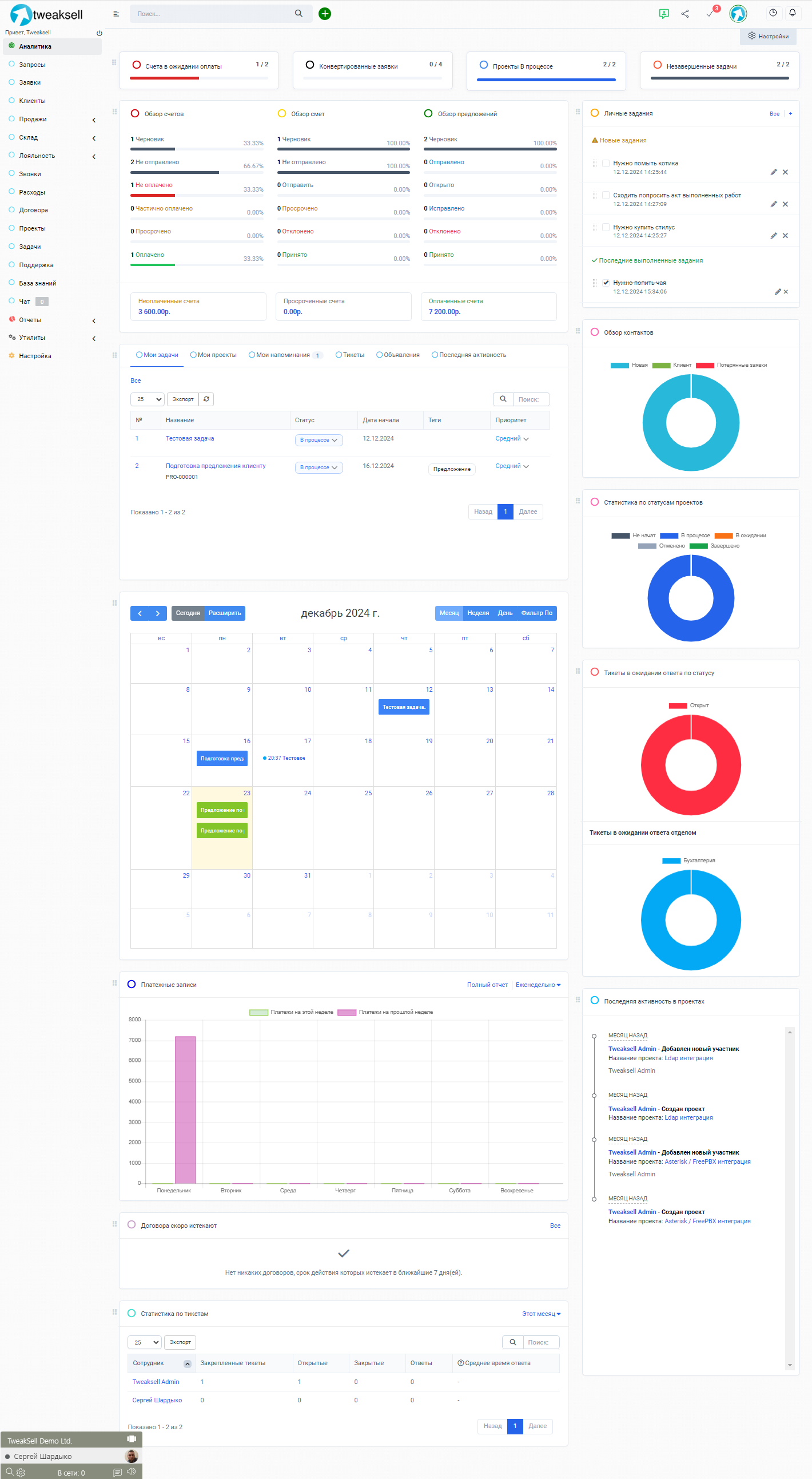Uncheck the completed 'Нужно попить чая' task
Viewport: 812px width, 1479px height.
[606, 283]
